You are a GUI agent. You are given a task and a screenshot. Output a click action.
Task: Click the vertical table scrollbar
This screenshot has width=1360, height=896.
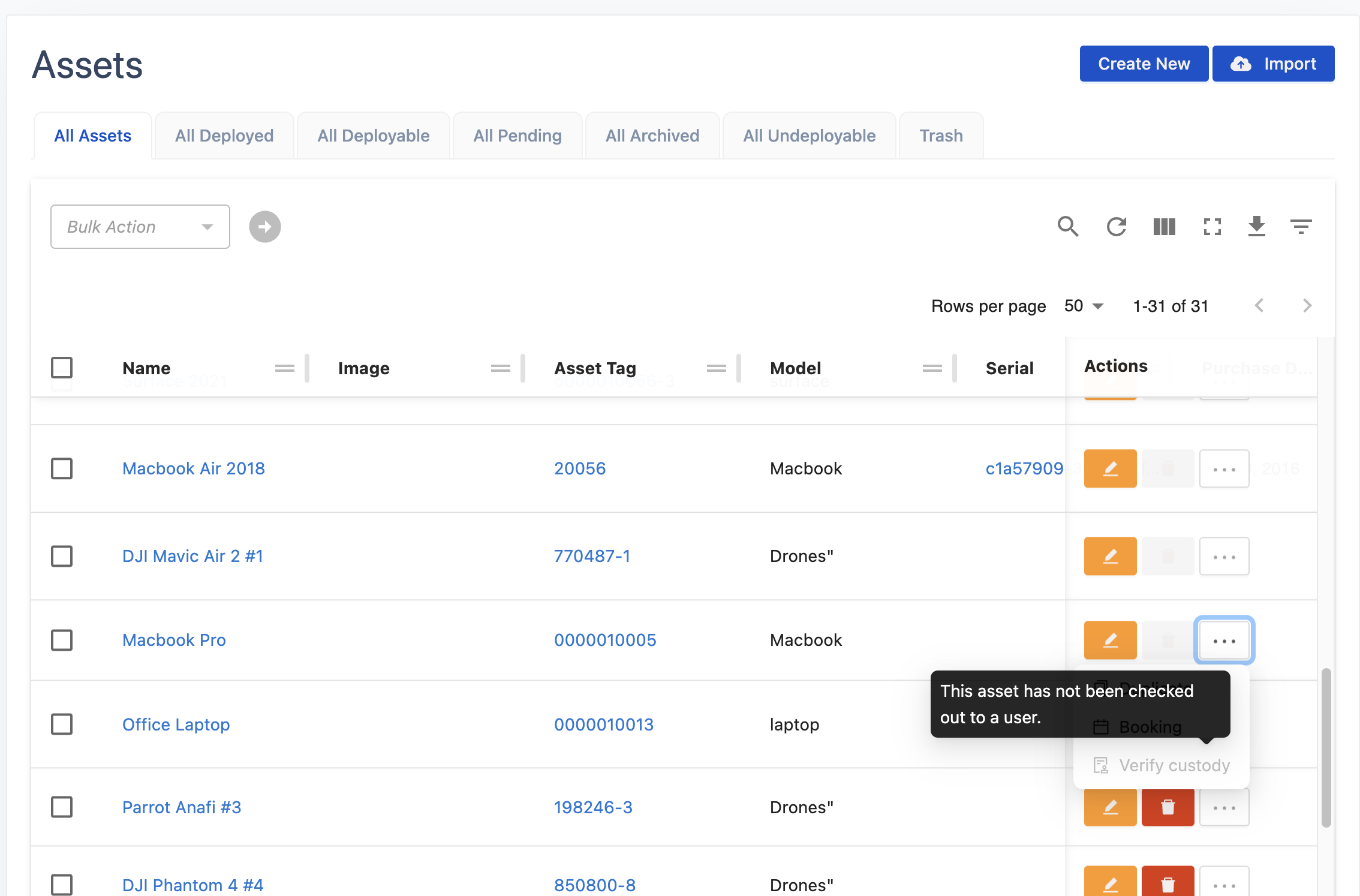[x=1326, y=747]
